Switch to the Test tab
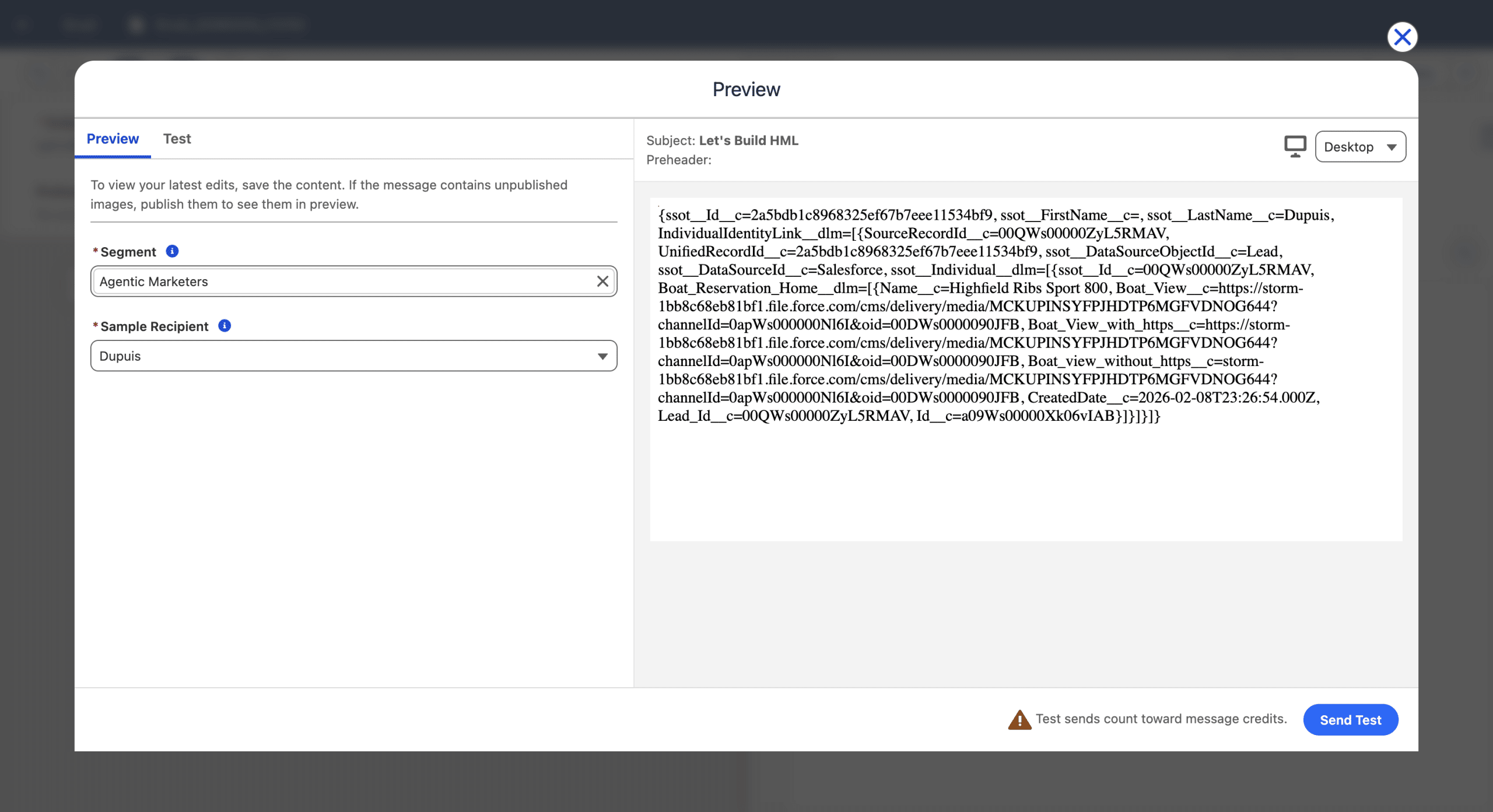1493x812 pixels. (177, 139)
